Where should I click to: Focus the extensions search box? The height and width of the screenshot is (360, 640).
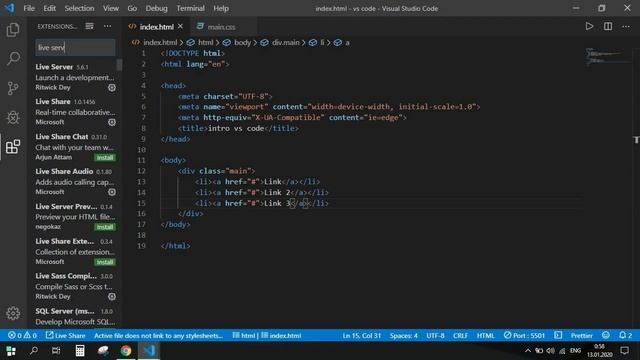point(75,47)
